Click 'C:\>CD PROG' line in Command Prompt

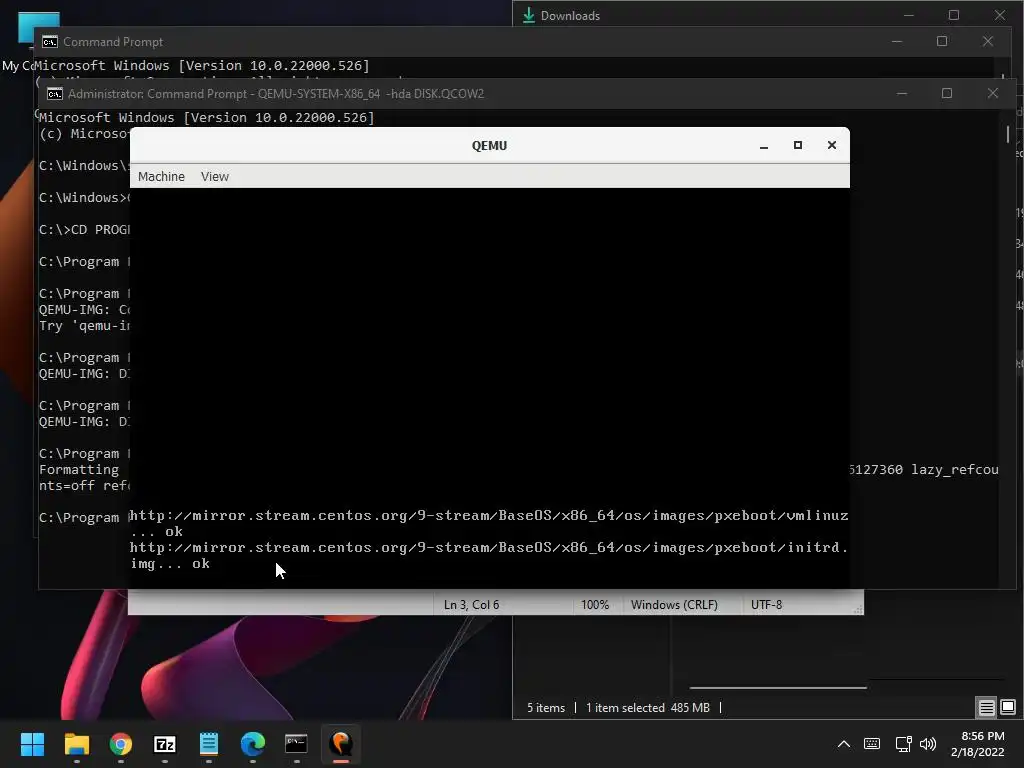[84, 230]
